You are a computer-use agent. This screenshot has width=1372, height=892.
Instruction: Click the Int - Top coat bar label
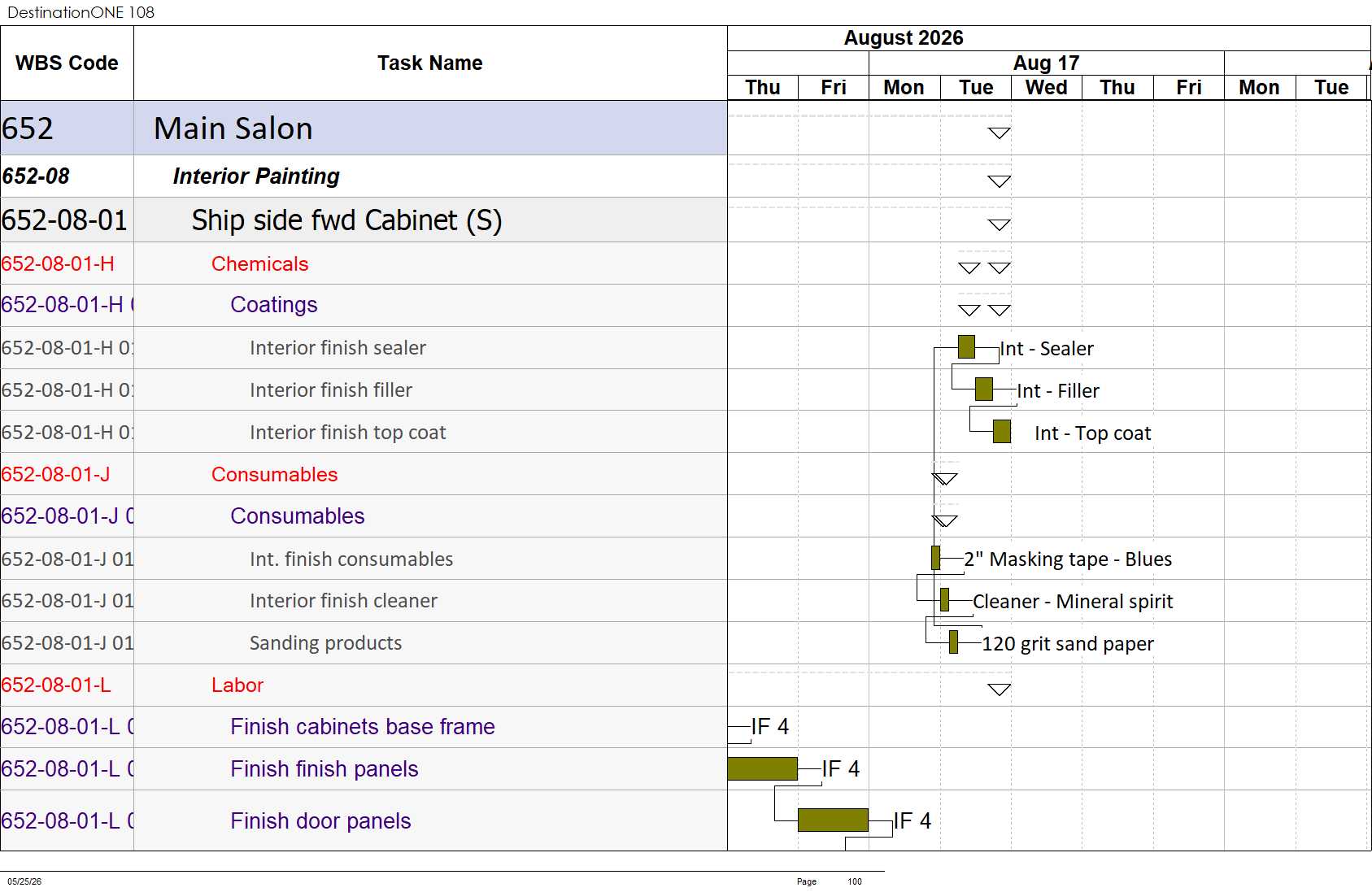click(1092, 433)
